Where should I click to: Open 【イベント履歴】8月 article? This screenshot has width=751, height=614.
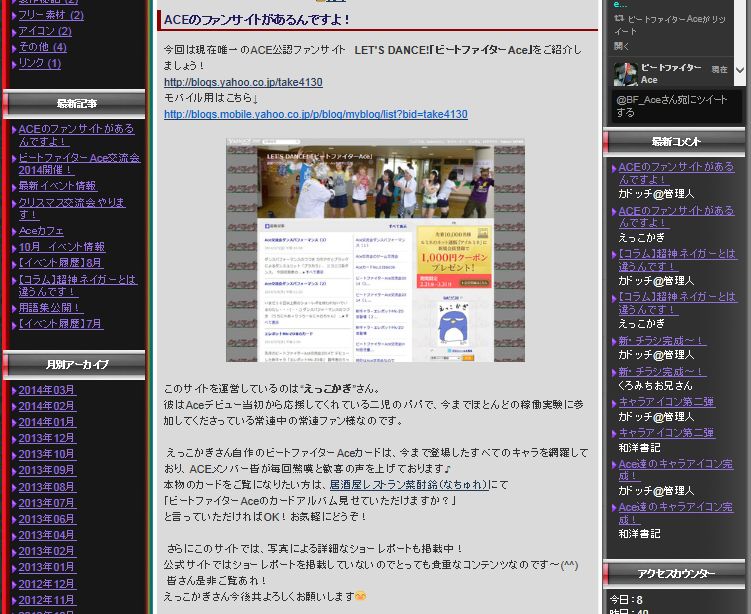pyautogui.click(x=60, y=263)
